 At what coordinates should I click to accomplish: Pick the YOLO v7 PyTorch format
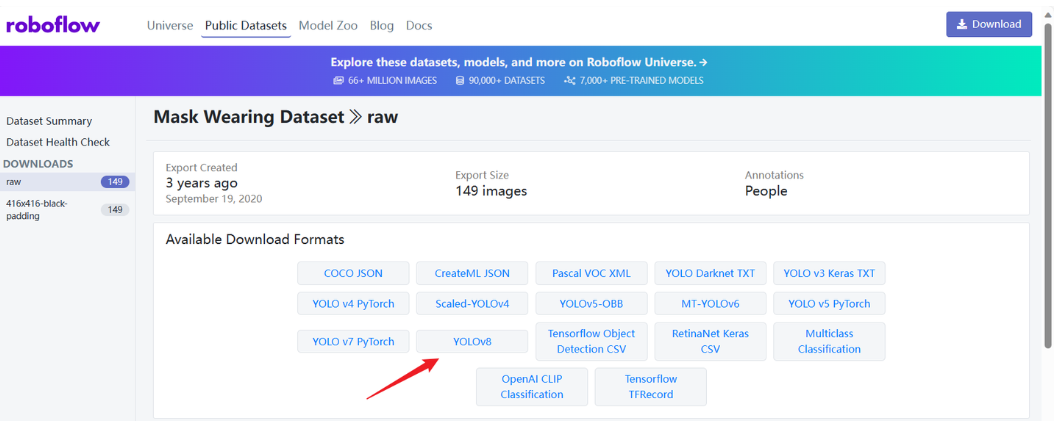point(354,341)
